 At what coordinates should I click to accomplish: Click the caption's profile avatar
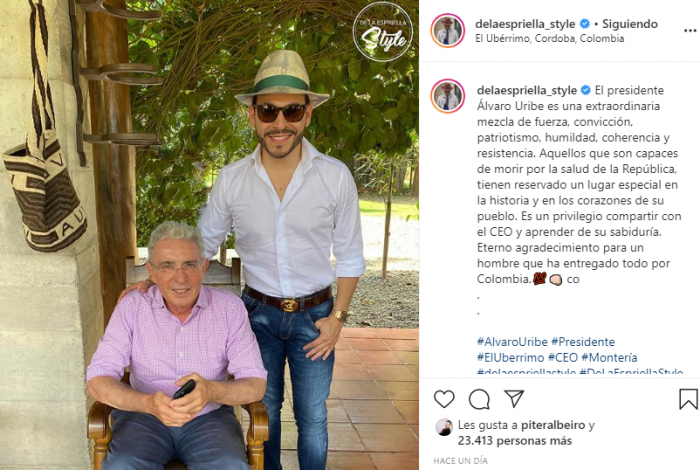(x=448, y=96)
